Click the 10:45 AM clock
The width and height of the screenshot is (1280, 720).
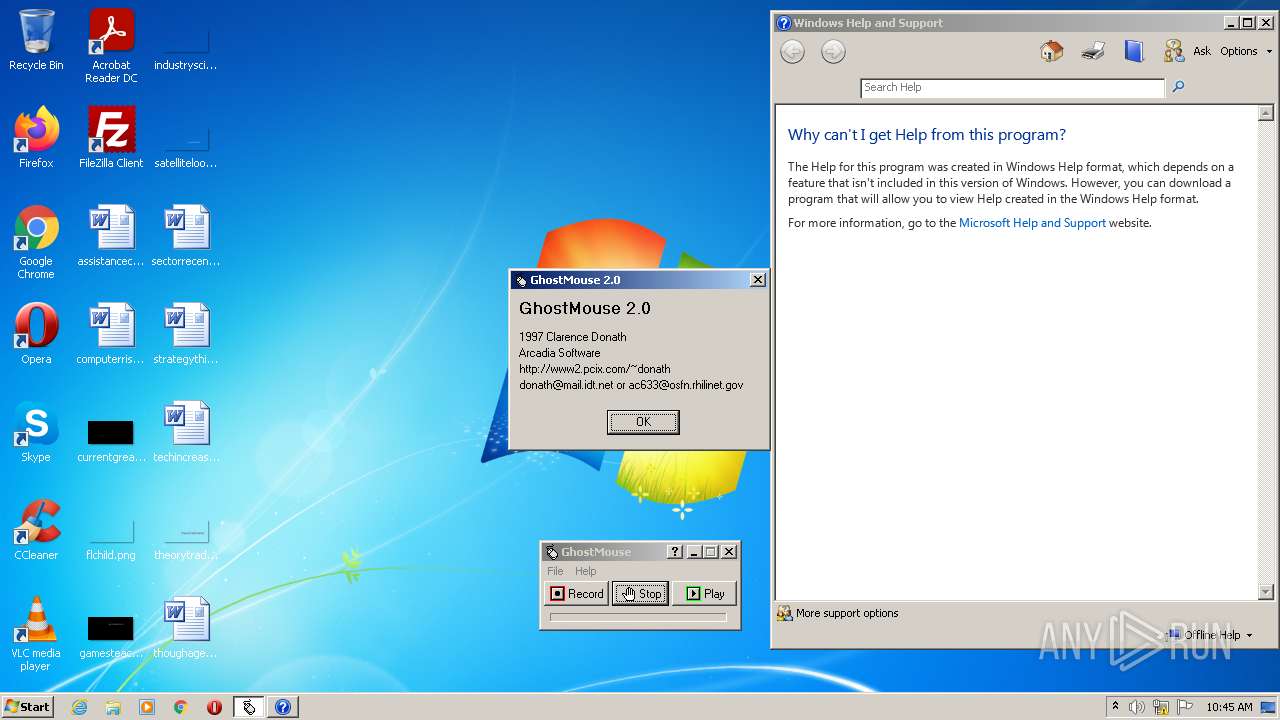point(1229,707)
